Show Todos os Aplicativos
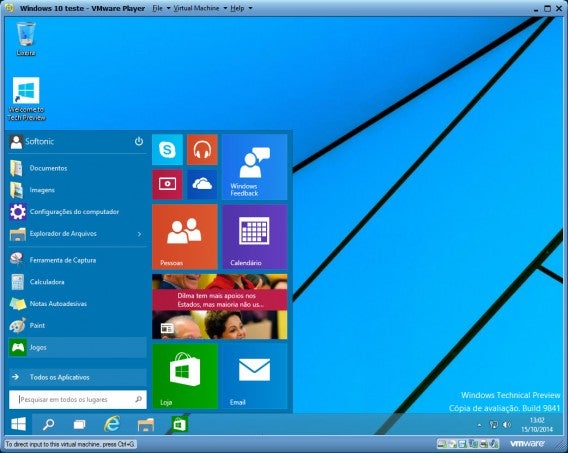Viewport: 568px width, 453px height. (x=78, y=377)
